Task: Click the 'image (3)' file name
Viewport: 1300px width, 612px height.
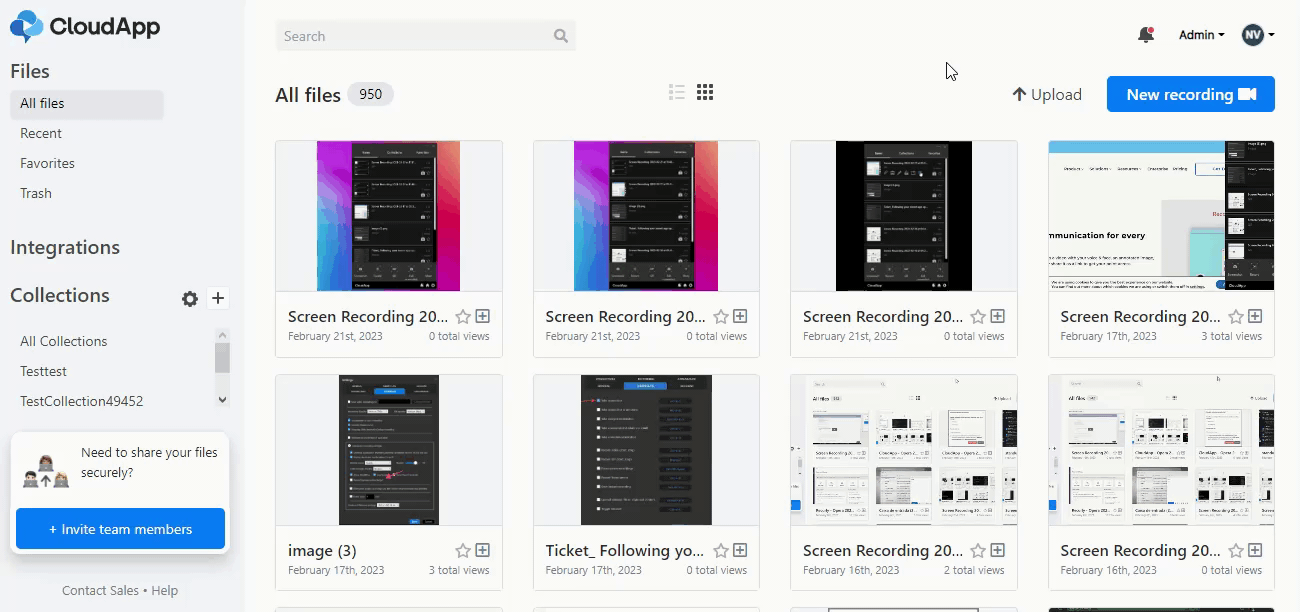Action: click(x=322, y=550)
